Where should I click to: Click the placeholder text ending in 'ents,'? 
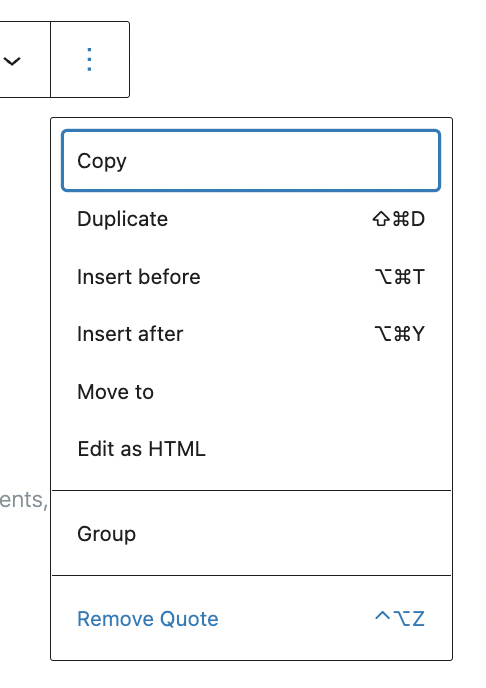click(24, 500)
